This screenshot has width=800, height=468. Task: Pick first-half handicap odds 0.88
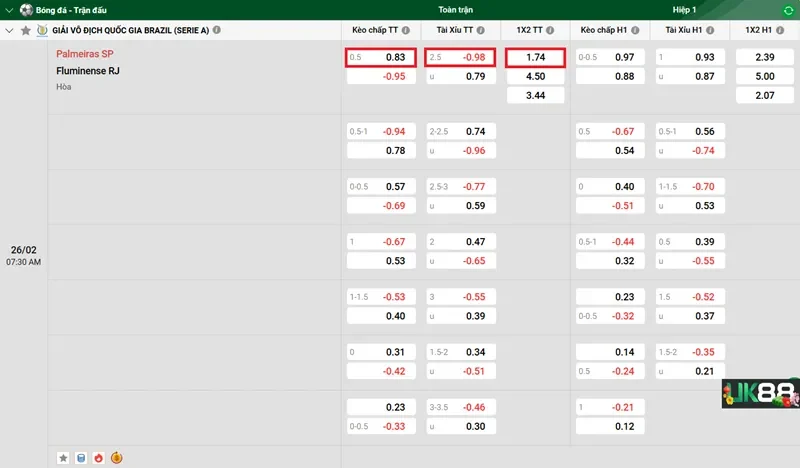tap(610, 77)
